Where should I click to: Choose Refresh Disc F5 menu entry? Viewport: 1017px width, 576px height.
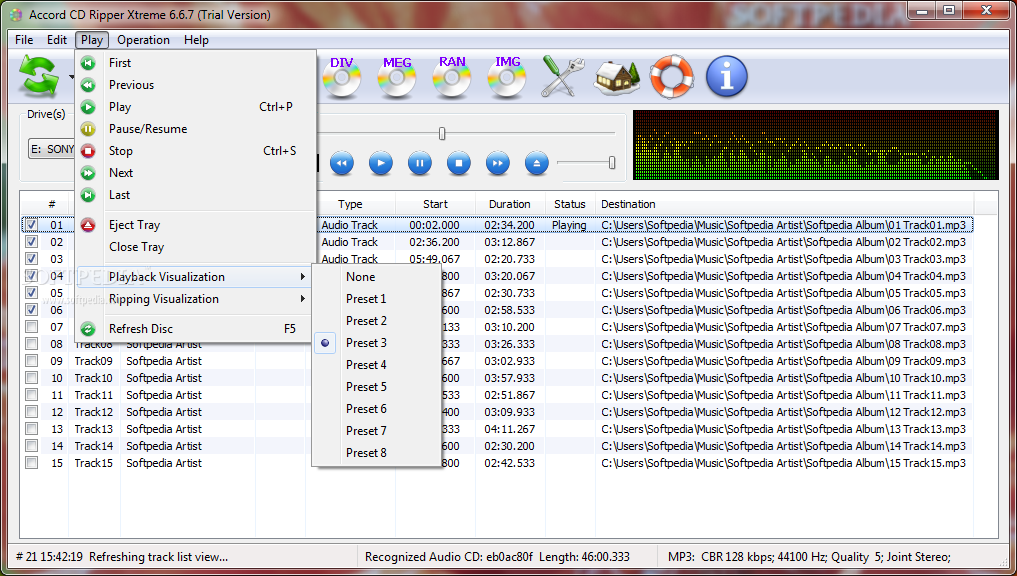(196, 329)
